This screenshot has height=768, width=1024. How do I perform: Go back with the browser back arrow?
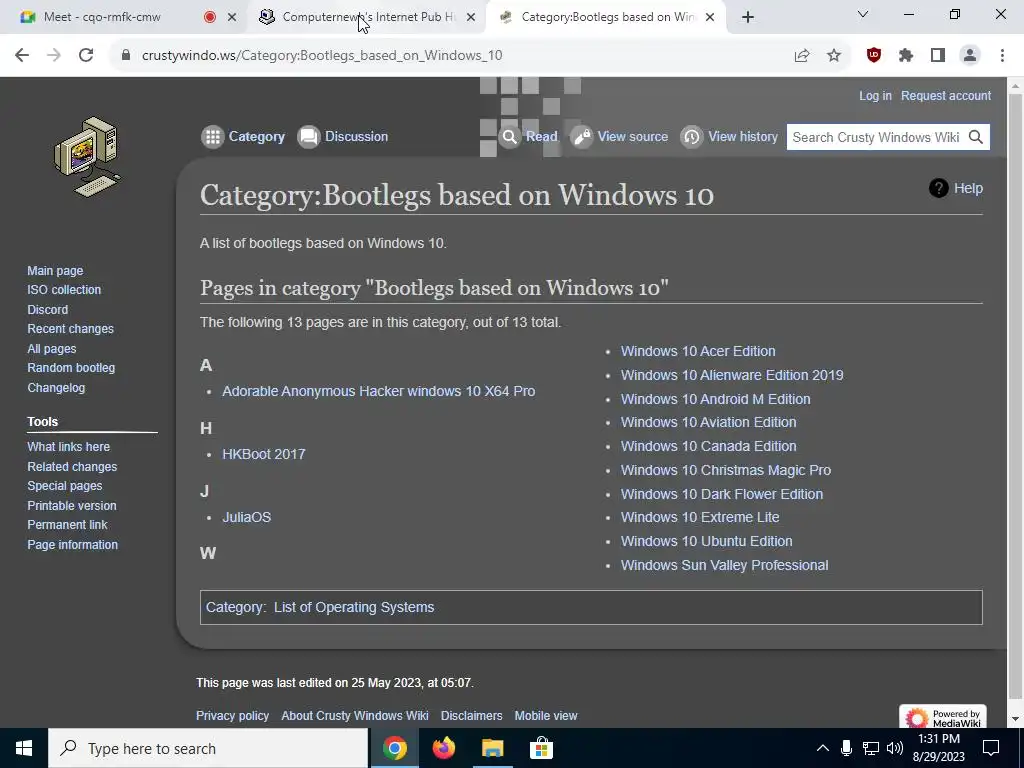pyautogui.click(x=22, y=56)
